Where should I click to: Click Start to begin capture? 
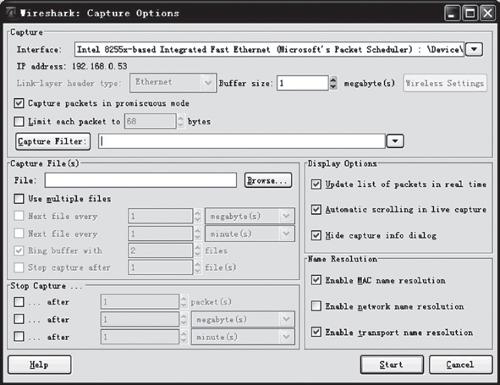(x=392, y=365)
